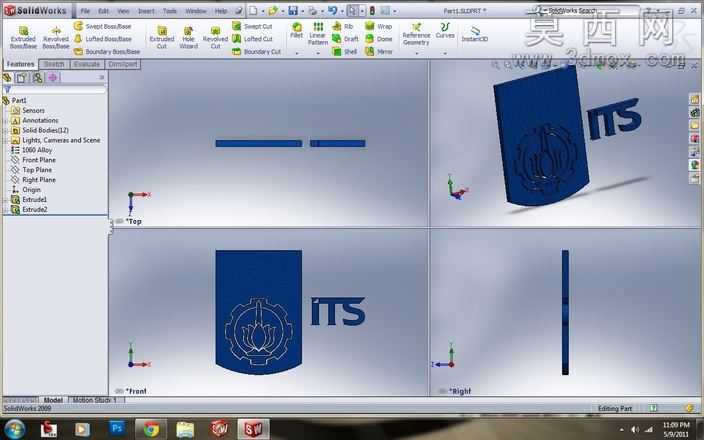Click the New document icon
The width and height of the screenshot is (704, 440).
click(x=254, y=10)
